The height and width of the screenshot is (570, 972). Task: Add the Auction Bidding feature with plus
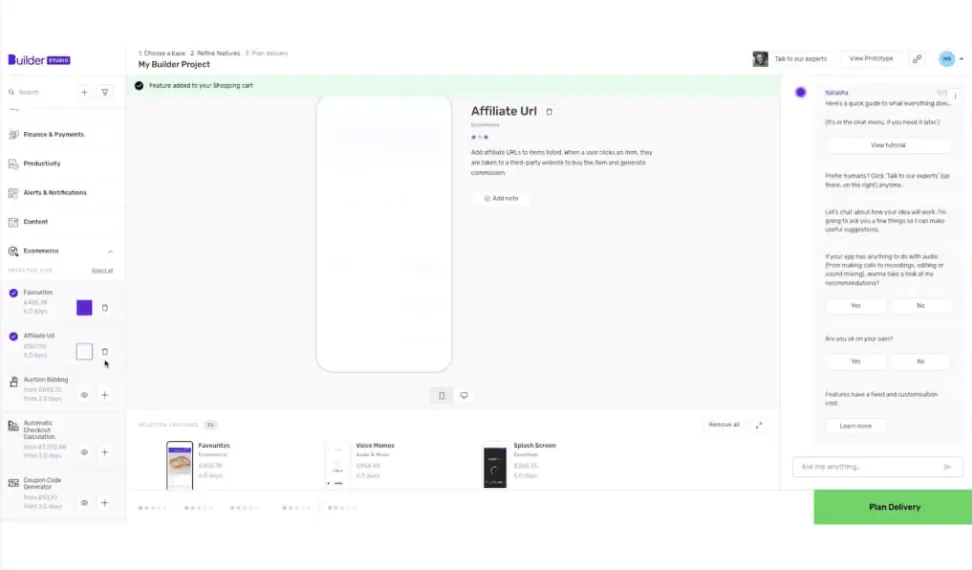pyautogui.click(x=105, y=395)
